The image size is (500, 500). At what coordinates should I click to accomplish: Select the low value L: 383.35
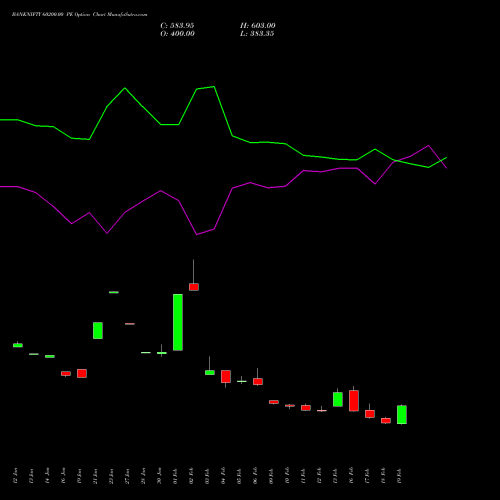click(257, 34)
